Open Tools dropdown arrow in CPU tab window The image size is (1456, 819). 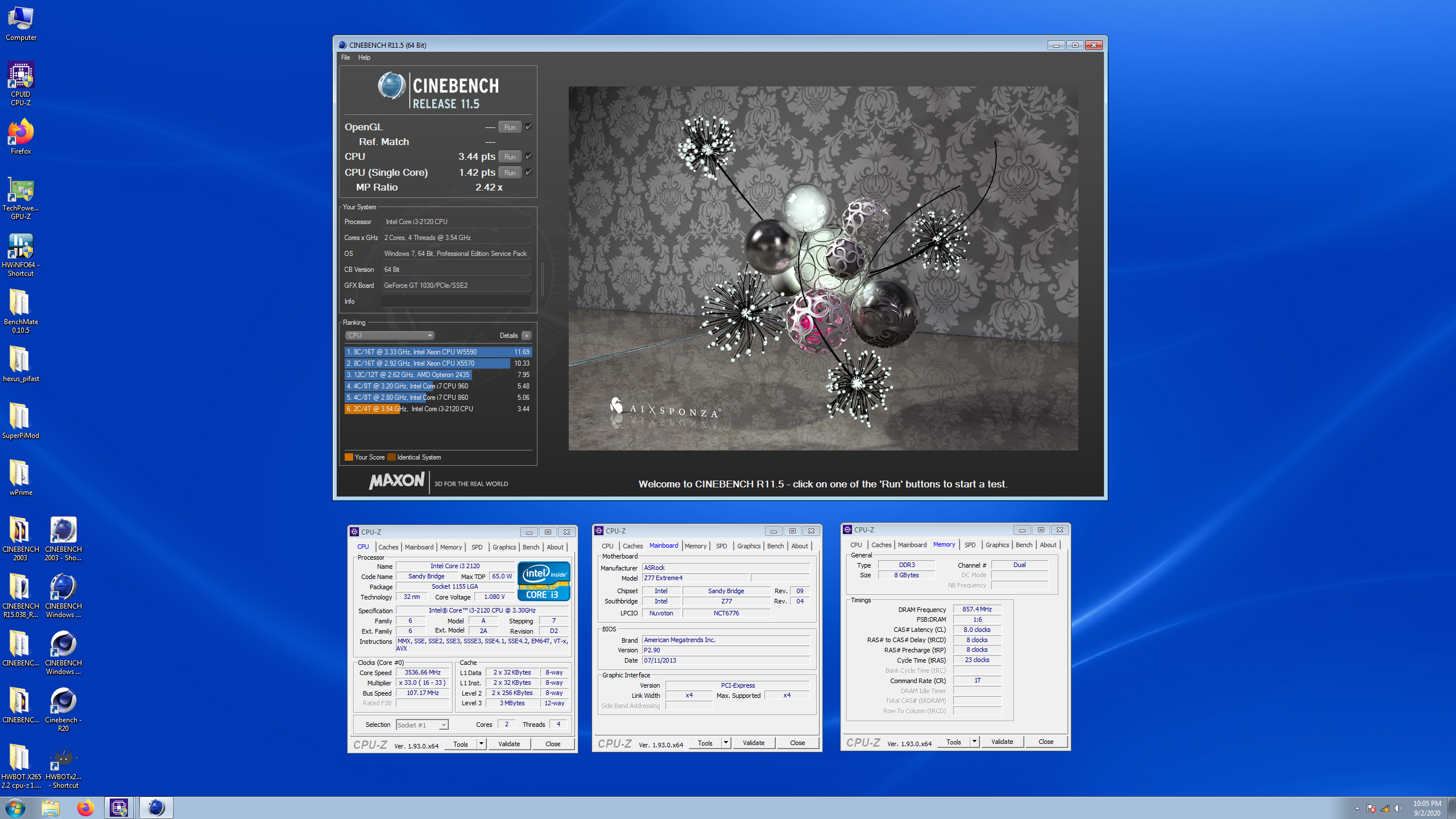481,743
